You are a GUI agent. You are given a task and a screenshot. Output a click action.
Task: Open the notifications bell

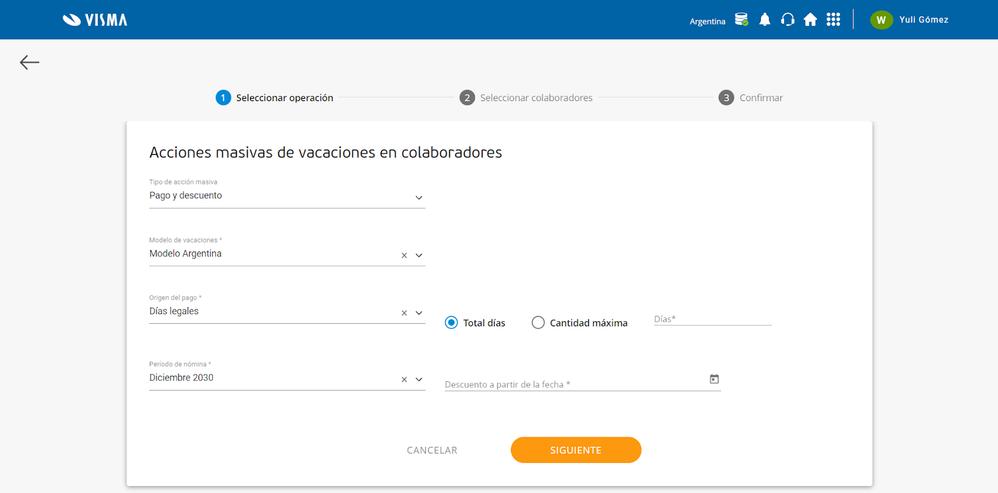[765, 20]
